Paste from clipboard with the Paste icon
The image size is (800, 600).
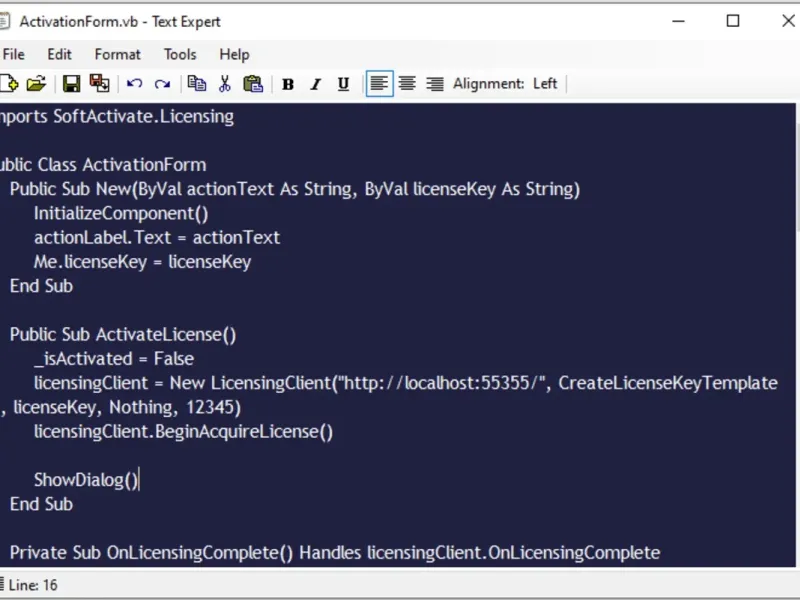253,83
